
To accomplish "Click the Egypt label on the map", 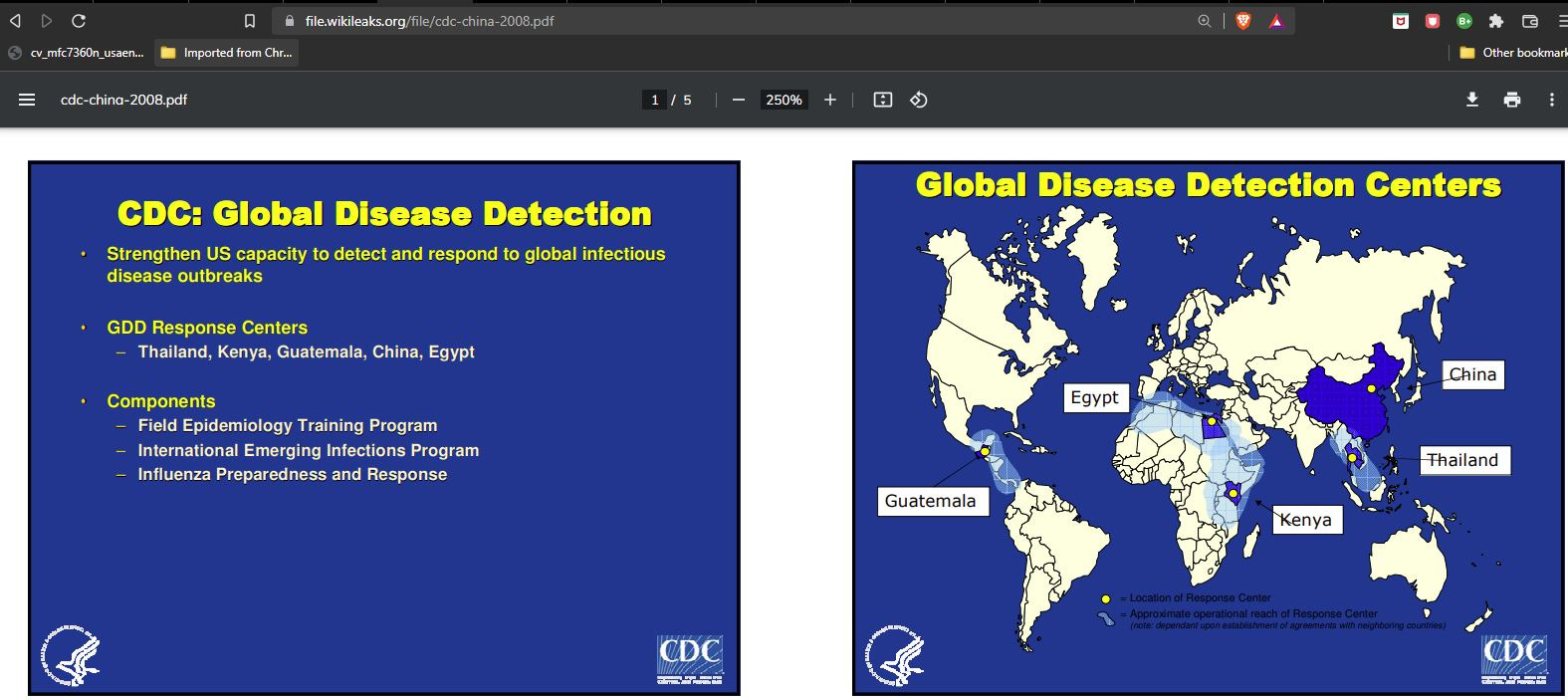I will [x=1096, y=397].
